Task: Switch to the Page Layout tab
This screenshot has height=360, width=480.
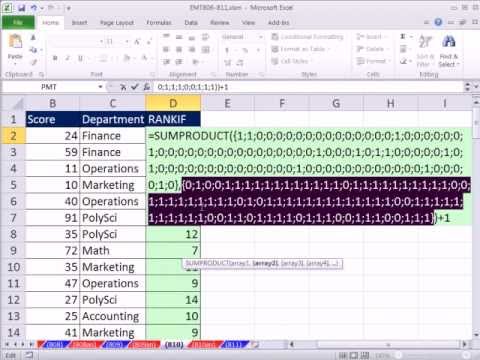Action: (x=117, y=23)
